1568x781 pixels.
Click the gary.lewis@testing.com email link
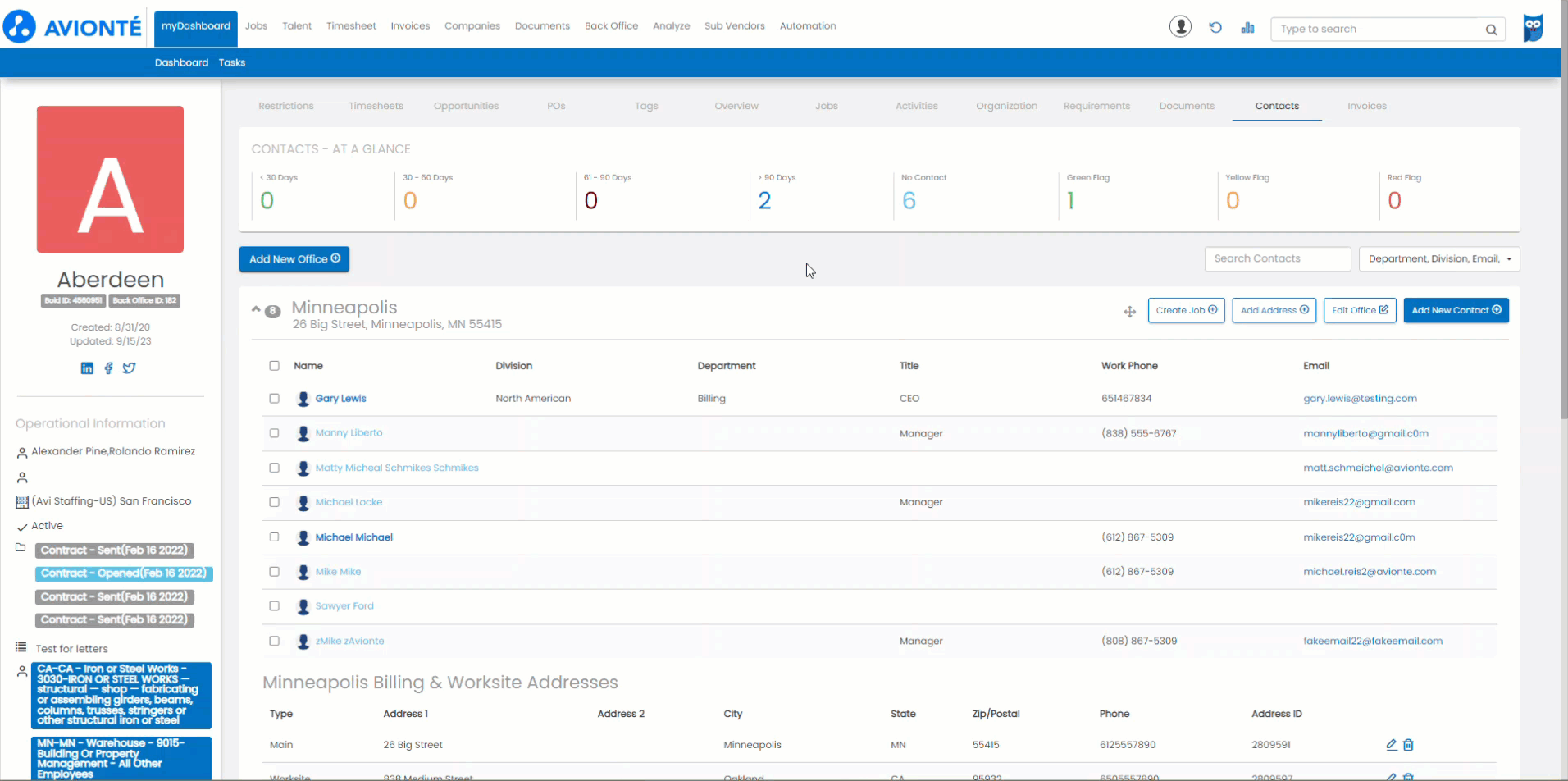pos(1360,399)
